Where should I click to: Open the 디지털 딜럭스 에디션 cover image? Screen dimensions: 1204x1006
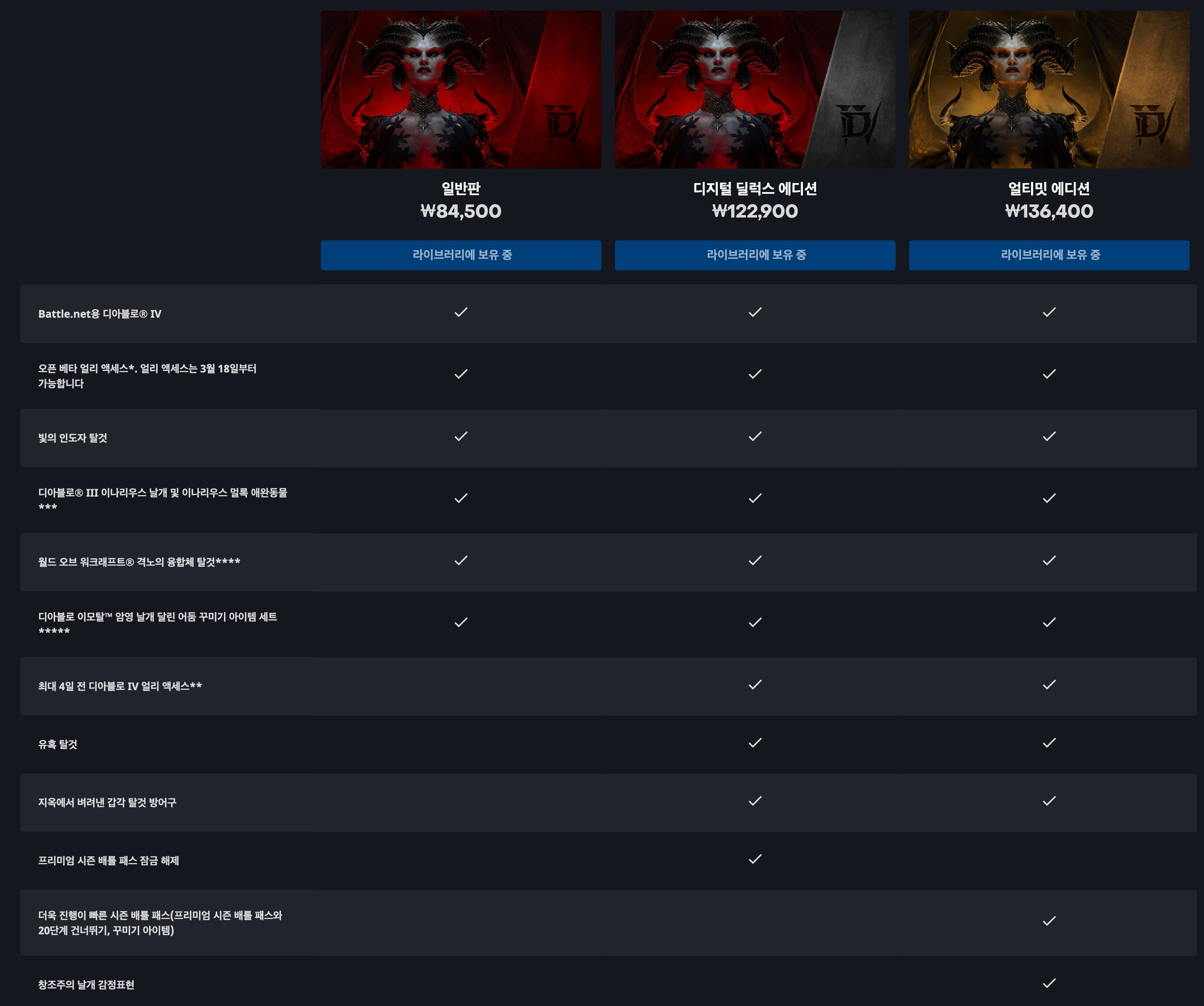coord(755,89)
